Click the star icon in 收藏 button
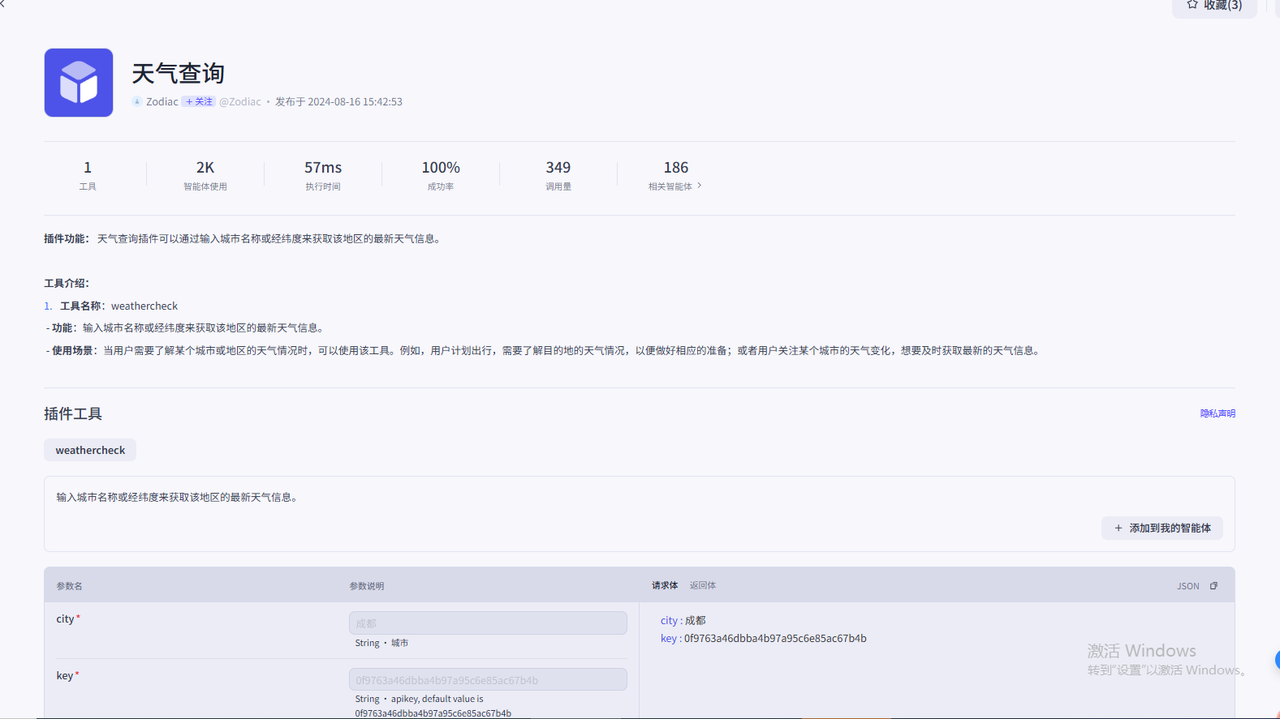The height and width of the screenshot is (719, 1280). coord(1192,5)
